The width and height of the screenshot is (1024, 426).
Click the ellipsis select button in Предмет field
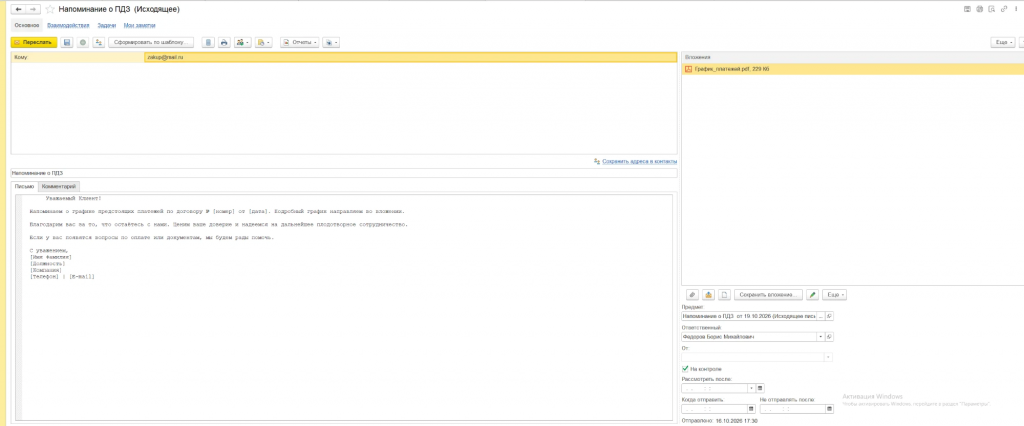(821, 316)
